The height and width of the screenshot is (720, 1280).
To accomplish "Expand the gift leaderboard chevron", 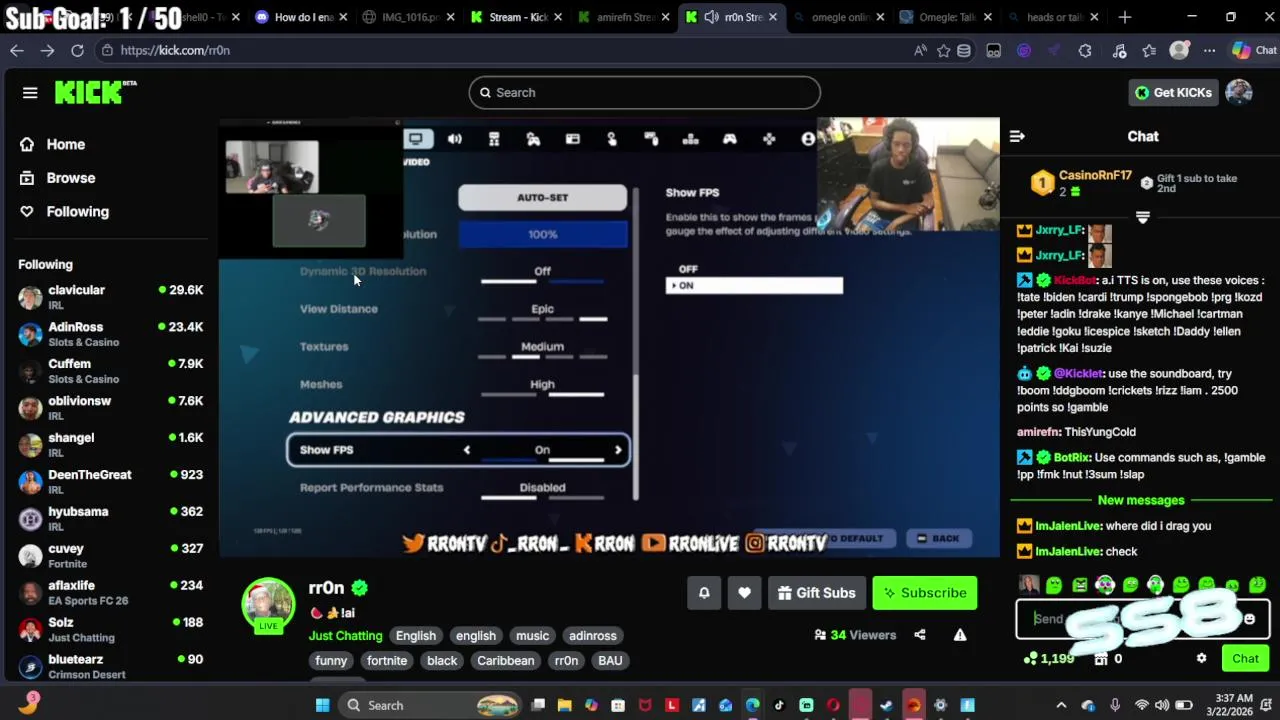I will (x=1143, y=217).
